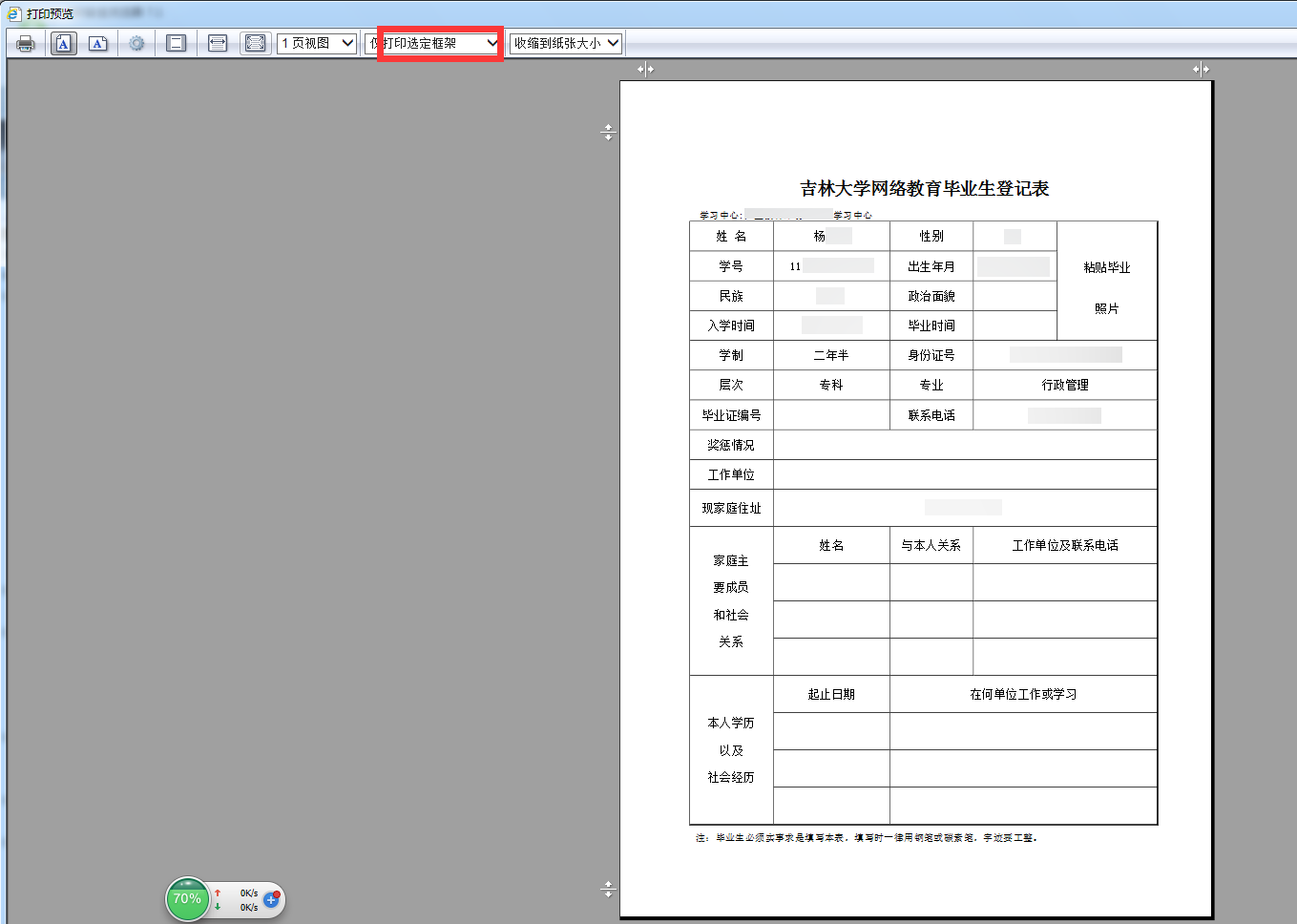Click the red upload arrow on speed widget
The width and height of the screenshot is (1297, 924).
218,892
